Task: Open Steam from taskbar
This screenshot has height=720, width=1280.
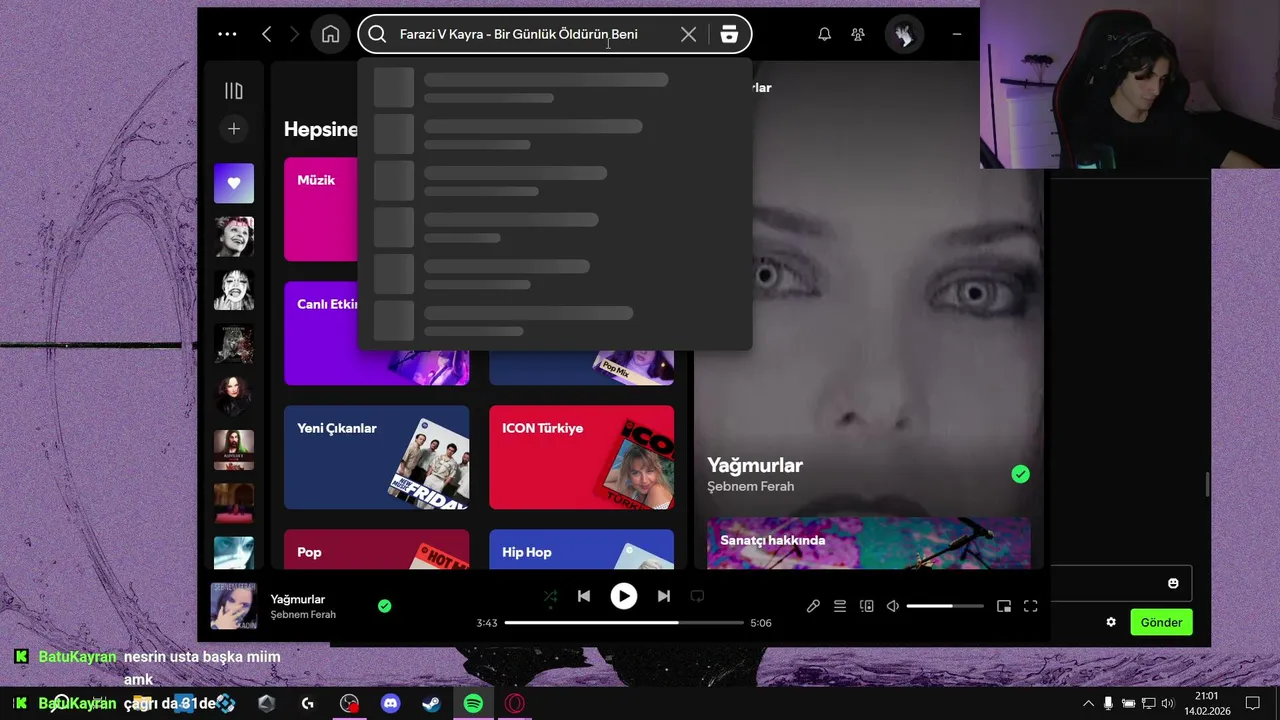Action: coord(432,704)
